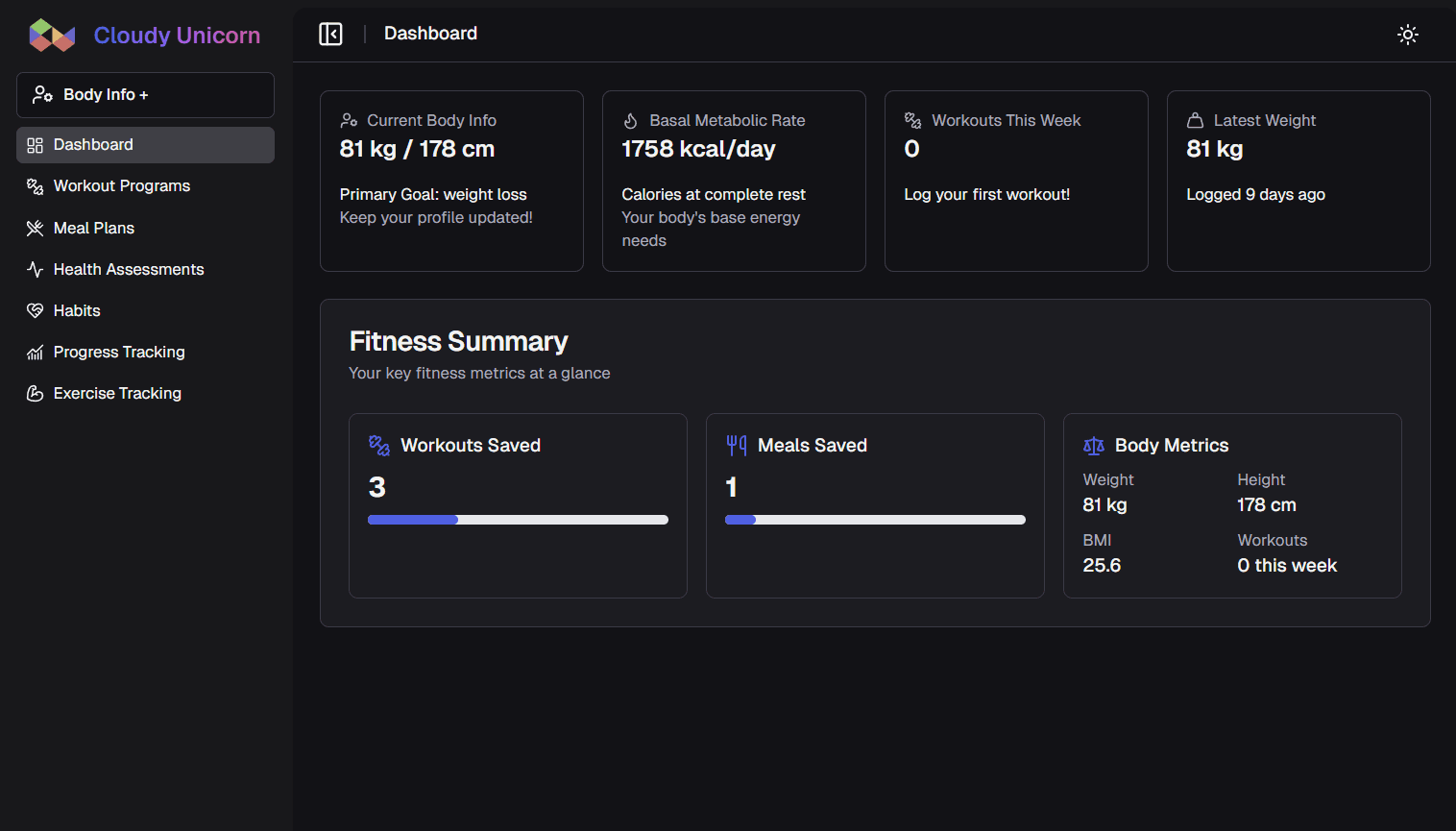Click the Latest Weight card icon
The width and height of the screenshot is (1456, 831).
(x=1195, y=121)
